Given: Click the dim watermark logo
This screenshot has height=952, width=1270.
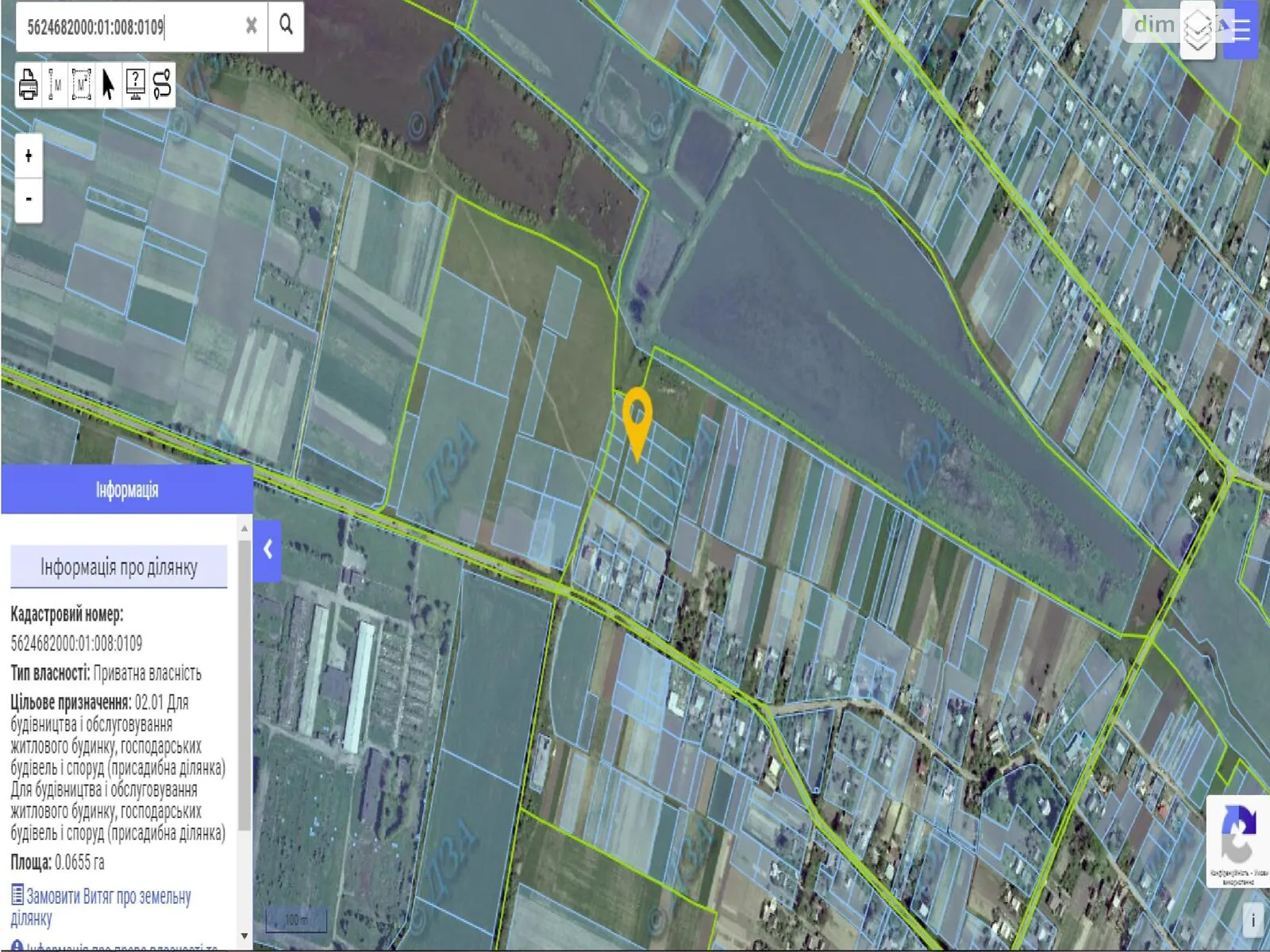Looking at the screenshot, I should tap(1153, 25).
